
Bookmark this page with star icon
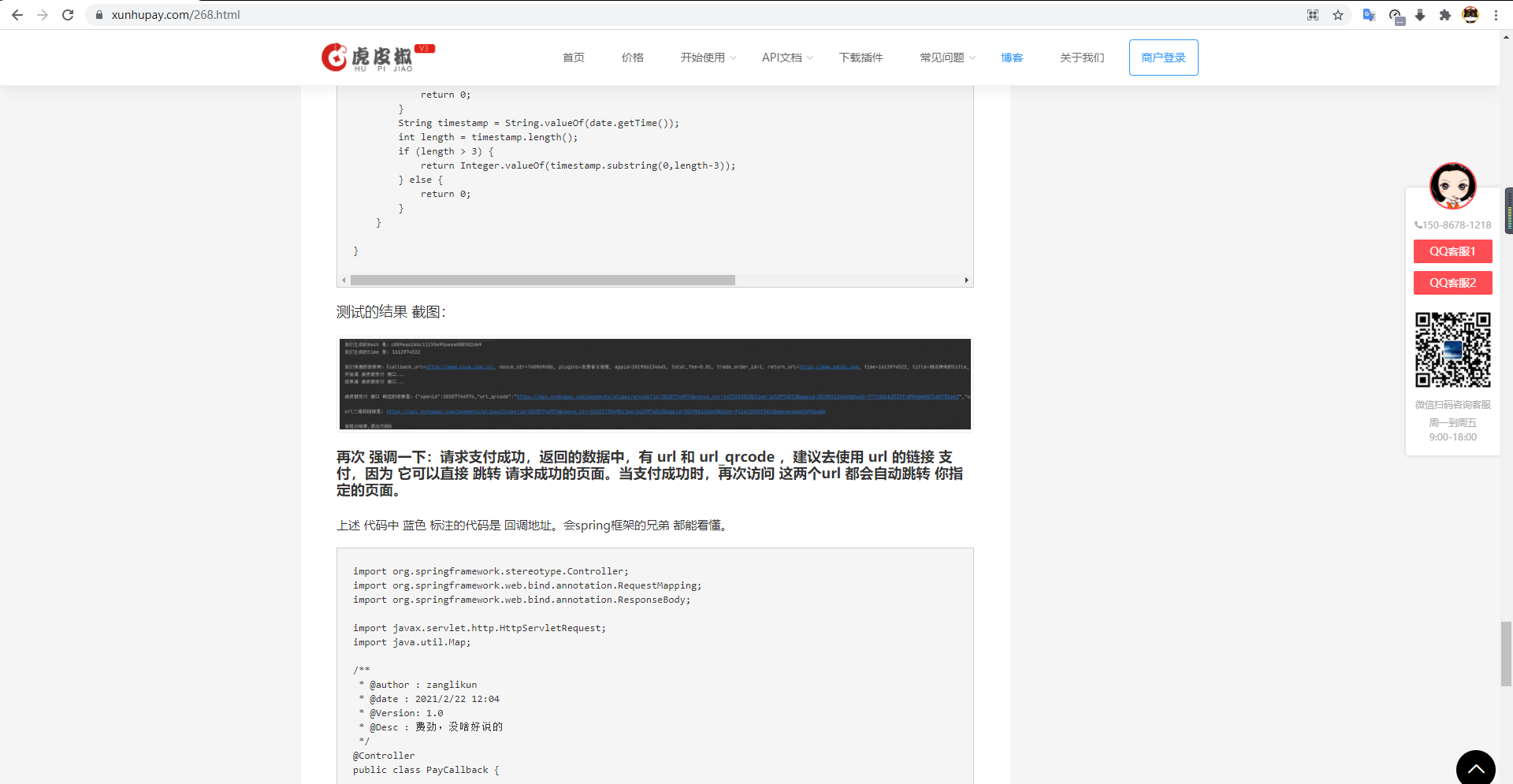click(1338, 15)
